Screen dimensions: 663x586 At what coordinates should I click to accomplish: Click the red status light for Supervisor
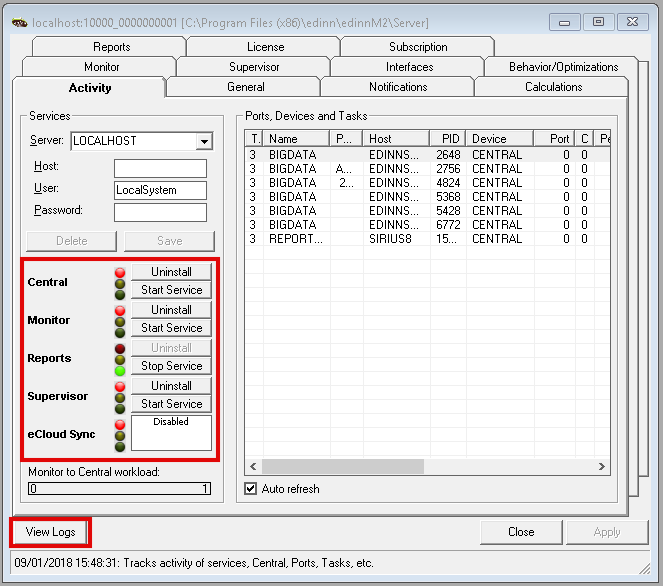tap(120, 386)
